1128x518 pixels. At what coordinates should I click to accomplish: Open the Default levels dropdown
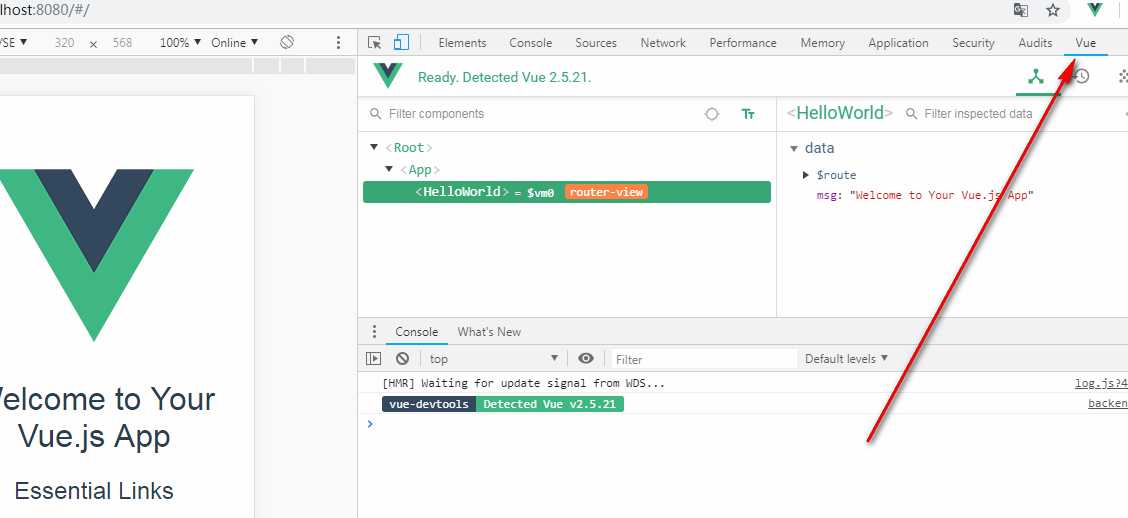(x=847, y=358)
